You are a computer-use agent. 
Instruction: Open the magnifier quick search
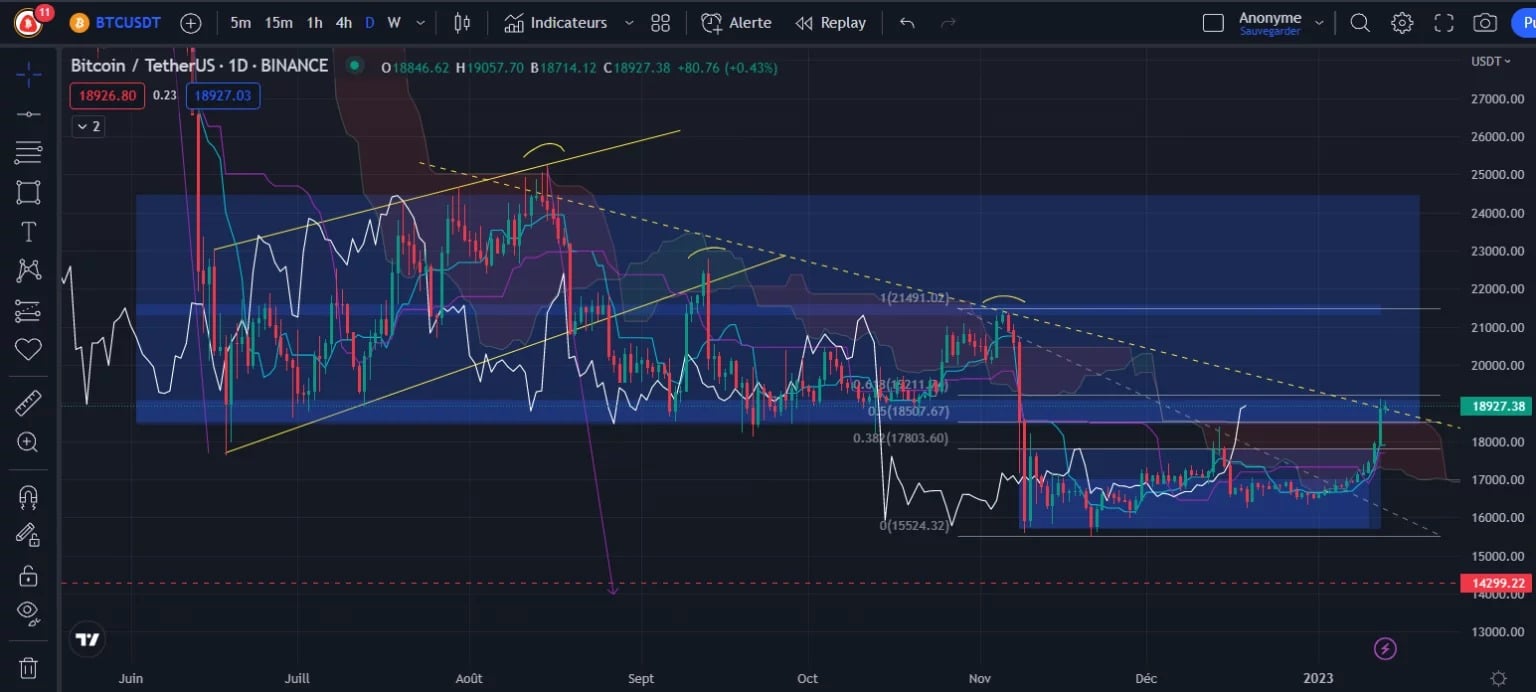1360,23
